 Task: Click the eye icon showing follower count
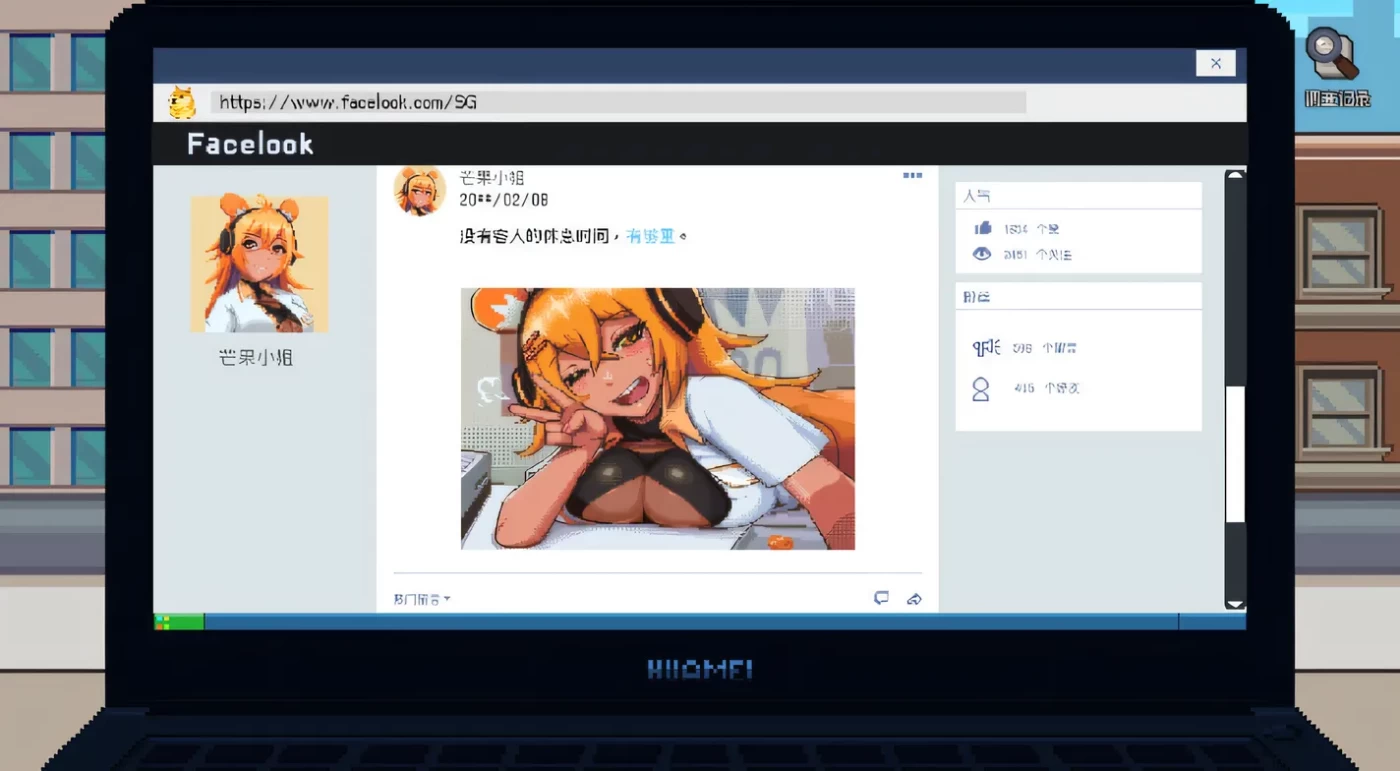pyautogui.click(x=981, y=254)
